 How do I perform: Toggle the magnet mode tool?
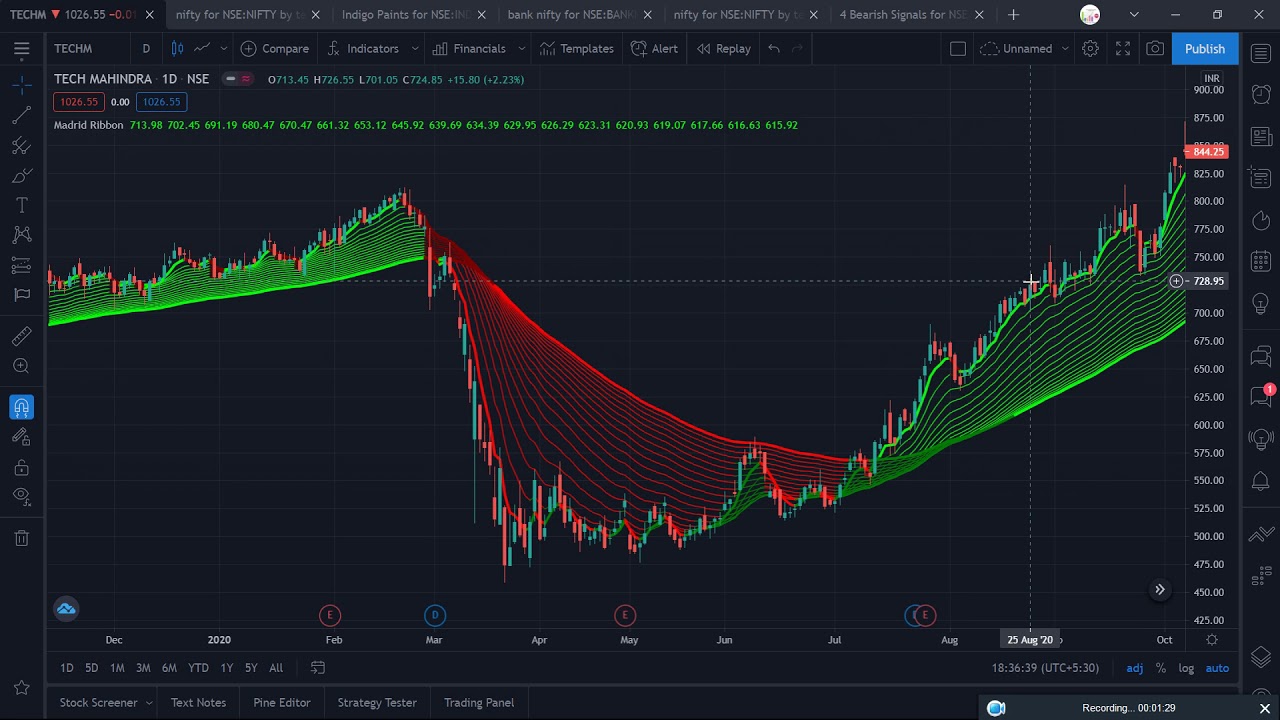[21, 407]
